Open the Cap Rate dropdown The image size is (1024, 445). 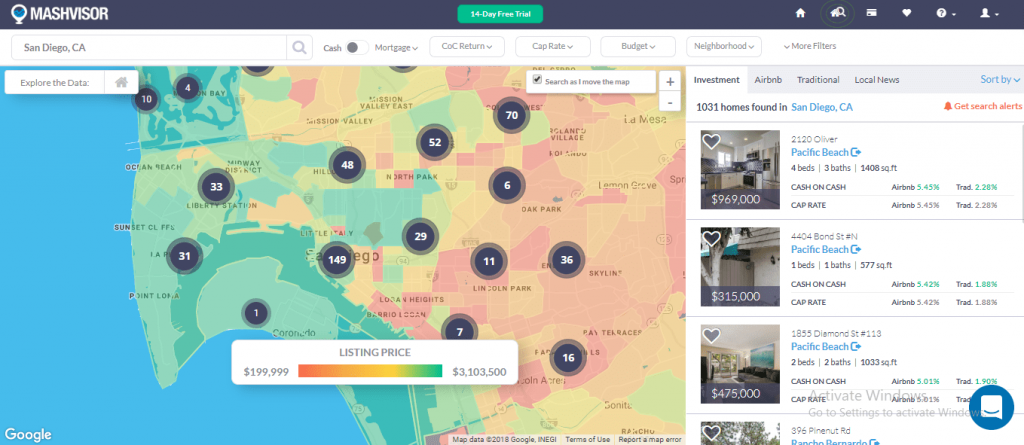552,46
